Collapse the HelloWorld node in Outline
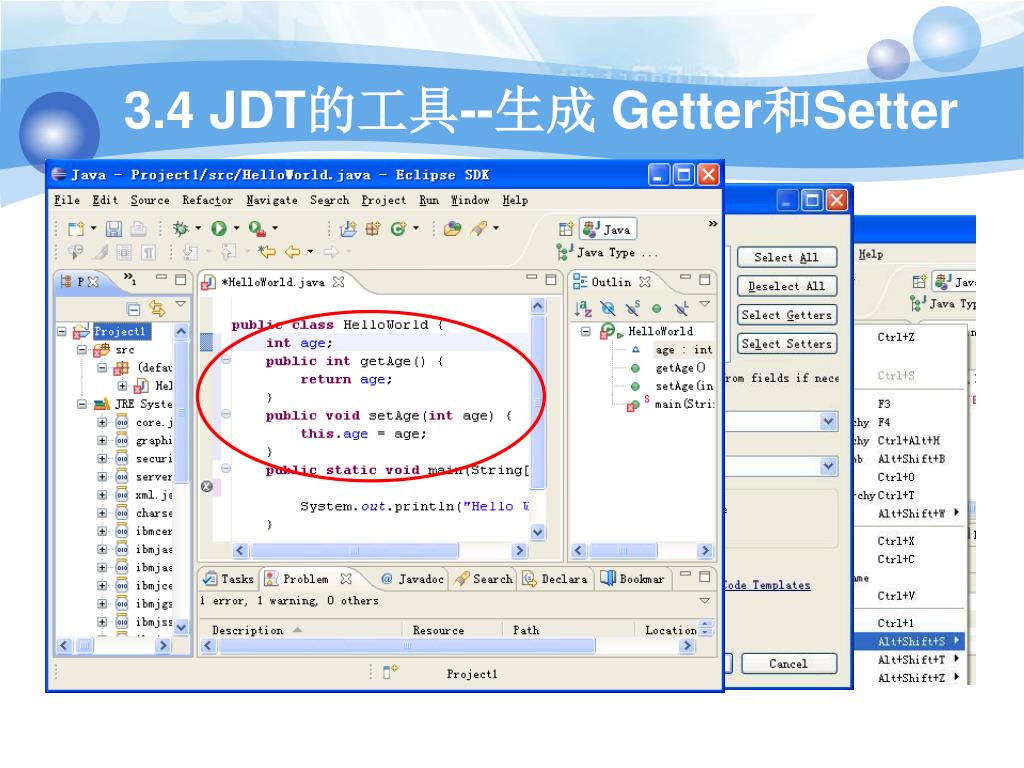This screenshot has width=1024, height=768. pos(585,331)
